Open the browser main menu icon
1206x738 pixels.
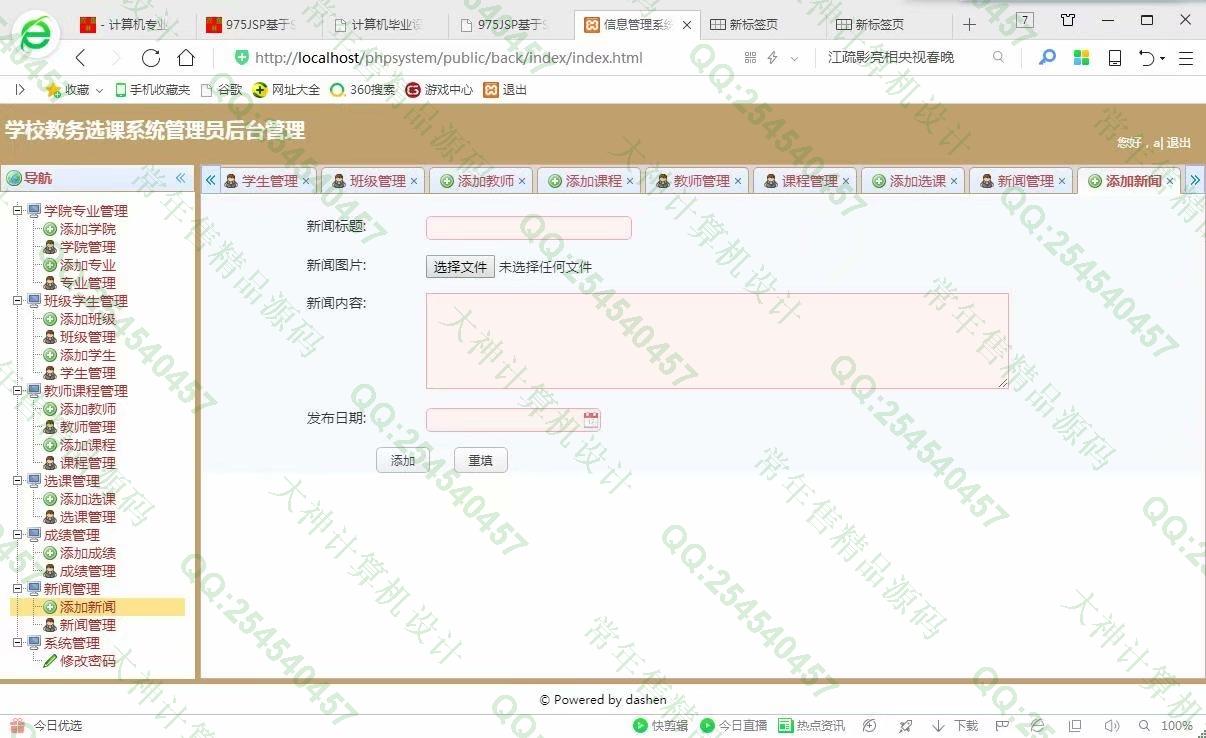click(x=1186, y=58)
